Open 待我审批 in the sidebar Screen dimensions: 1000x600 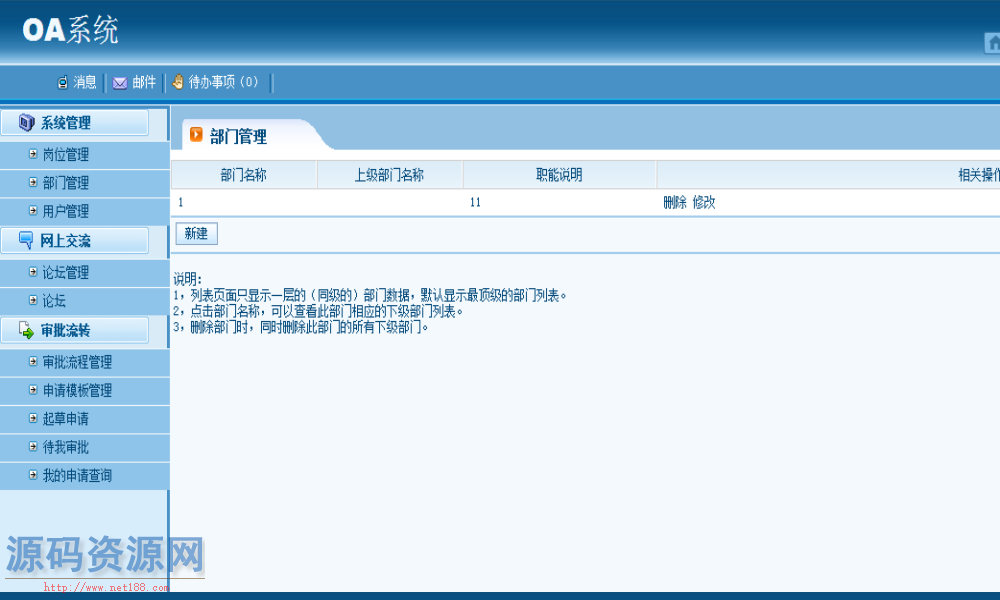coord(66,447)
